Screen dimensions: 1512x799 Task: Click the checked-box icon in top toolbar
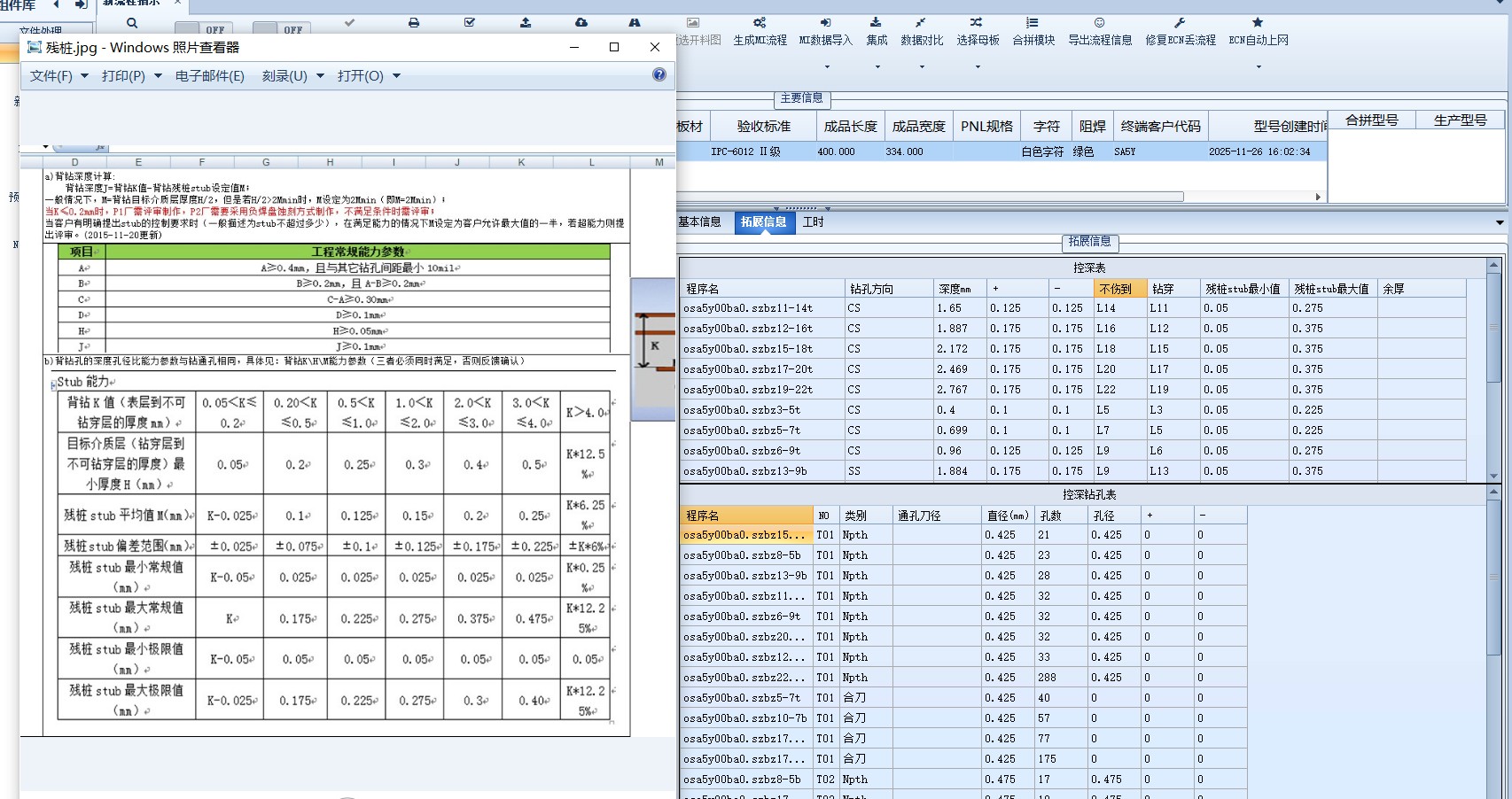(x=470, y=22)
